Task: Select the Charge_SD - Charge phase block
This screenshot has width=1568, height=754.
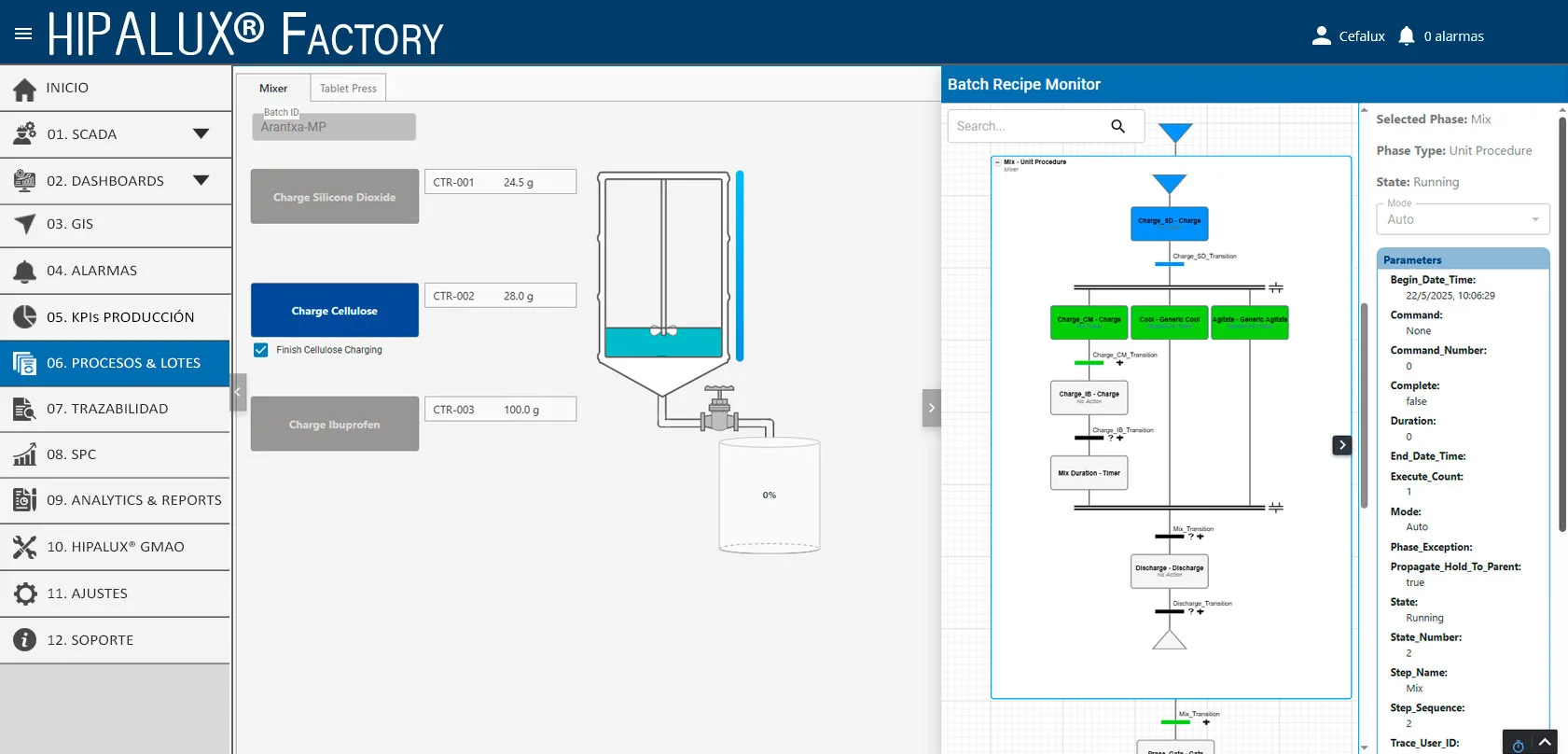Action: 1170,223
